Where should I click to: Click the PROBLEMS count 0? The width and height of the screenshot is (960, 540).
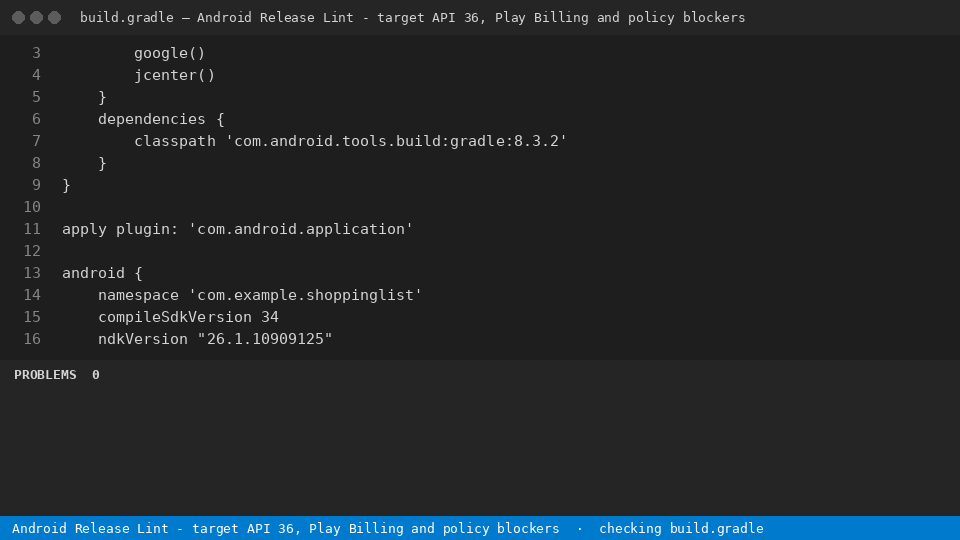(96, 375)
